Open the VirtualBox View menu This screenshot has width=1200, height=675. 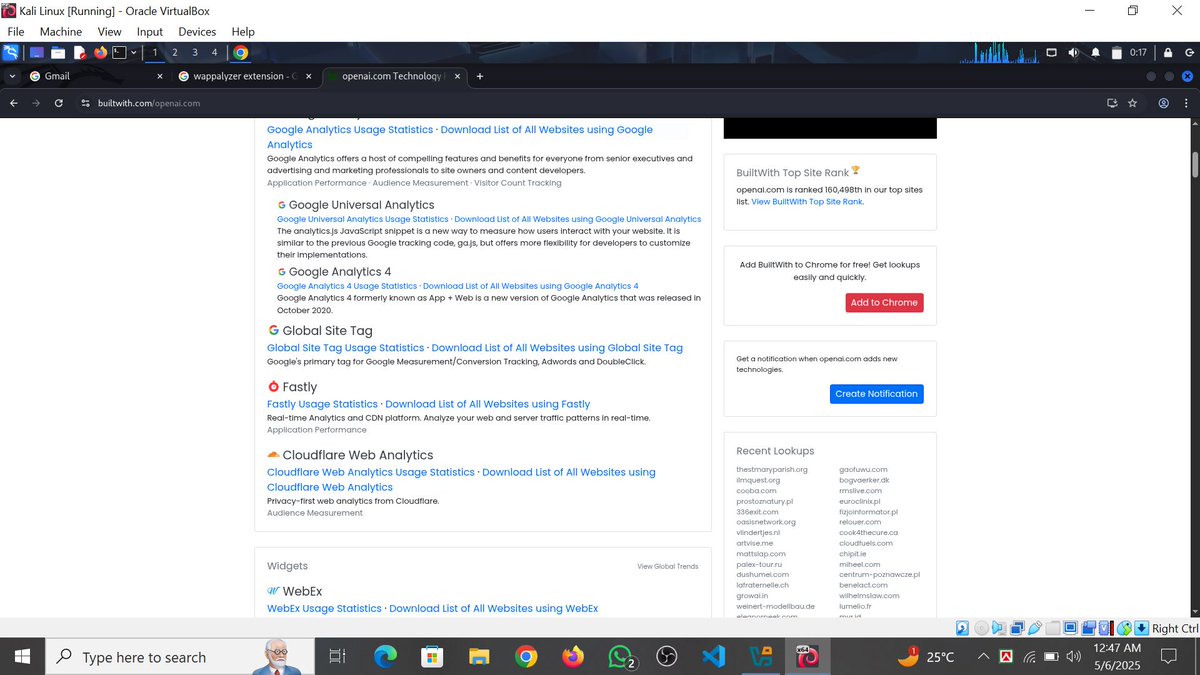click(x=109, y=32)
